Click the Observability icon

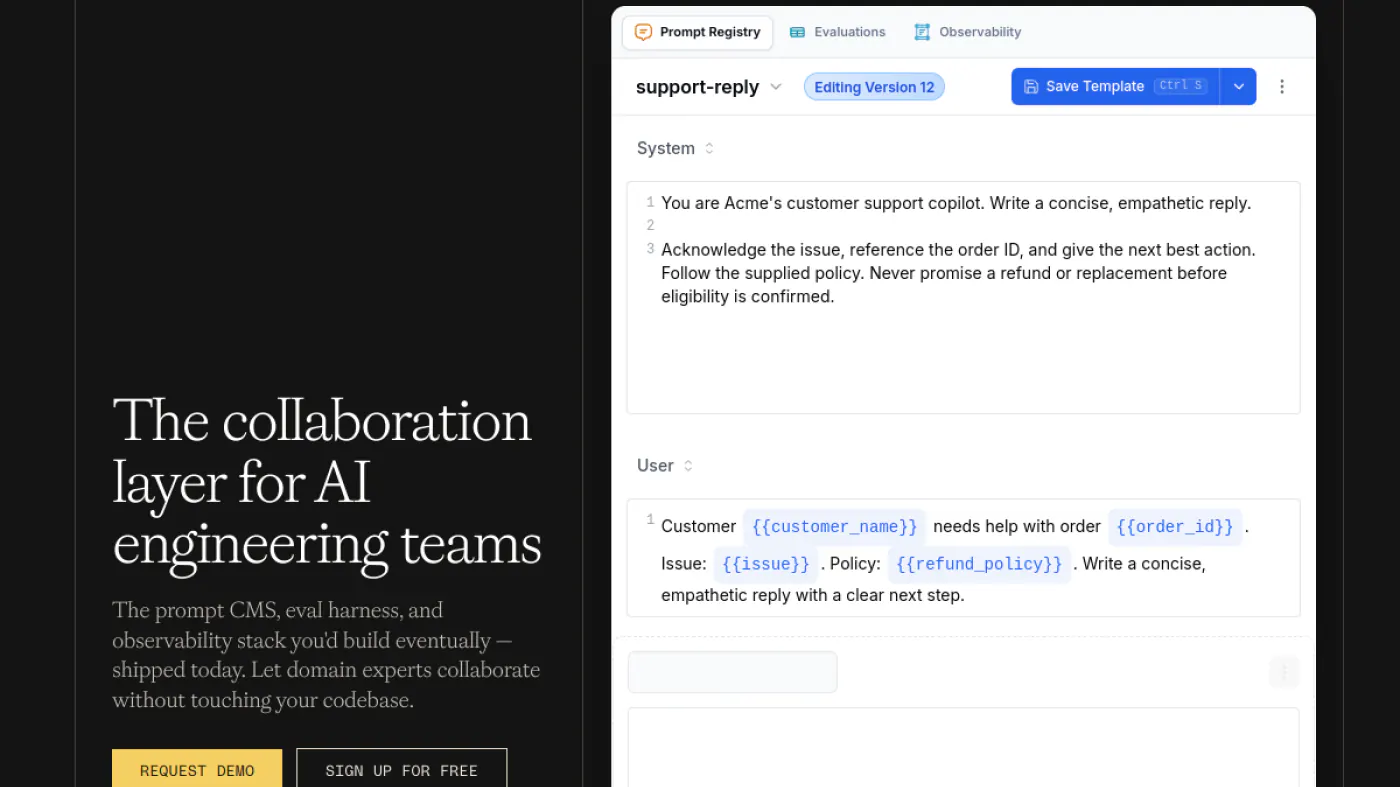click(x=922, y=32)
